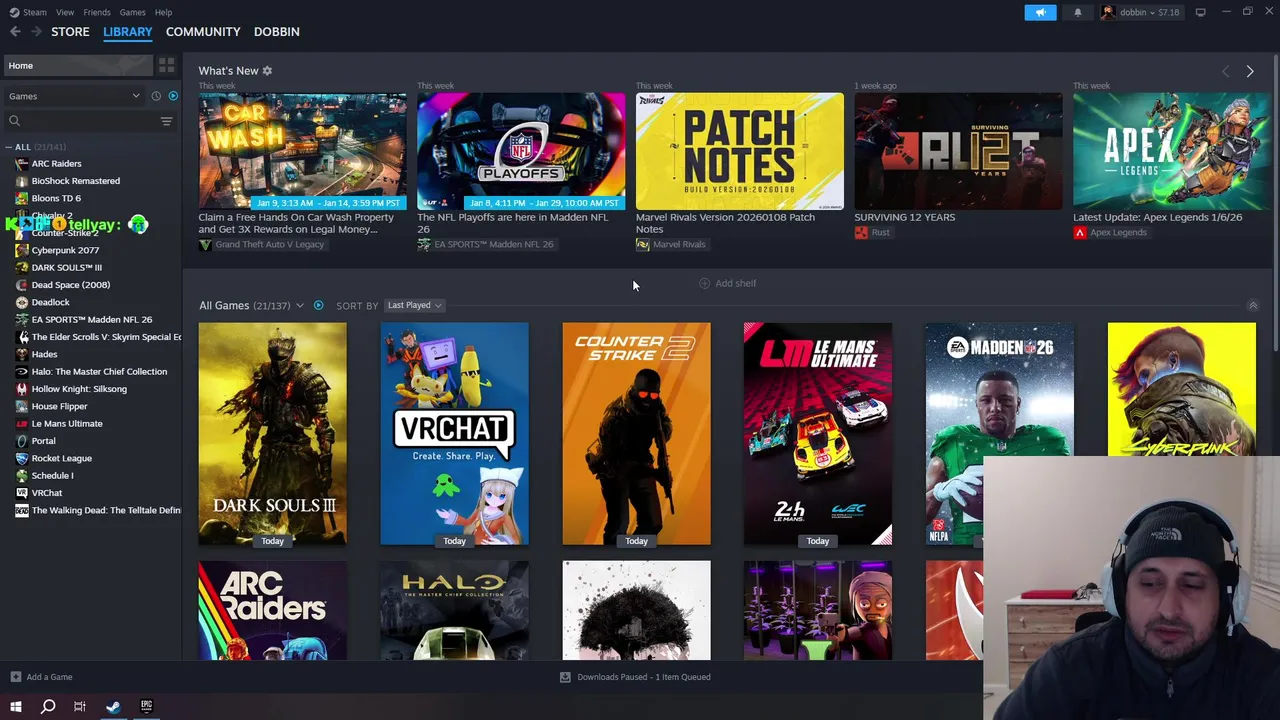Click the Add a Game plus icon
This screenshot has height=720, width=1280.
(x=15, y=677)
